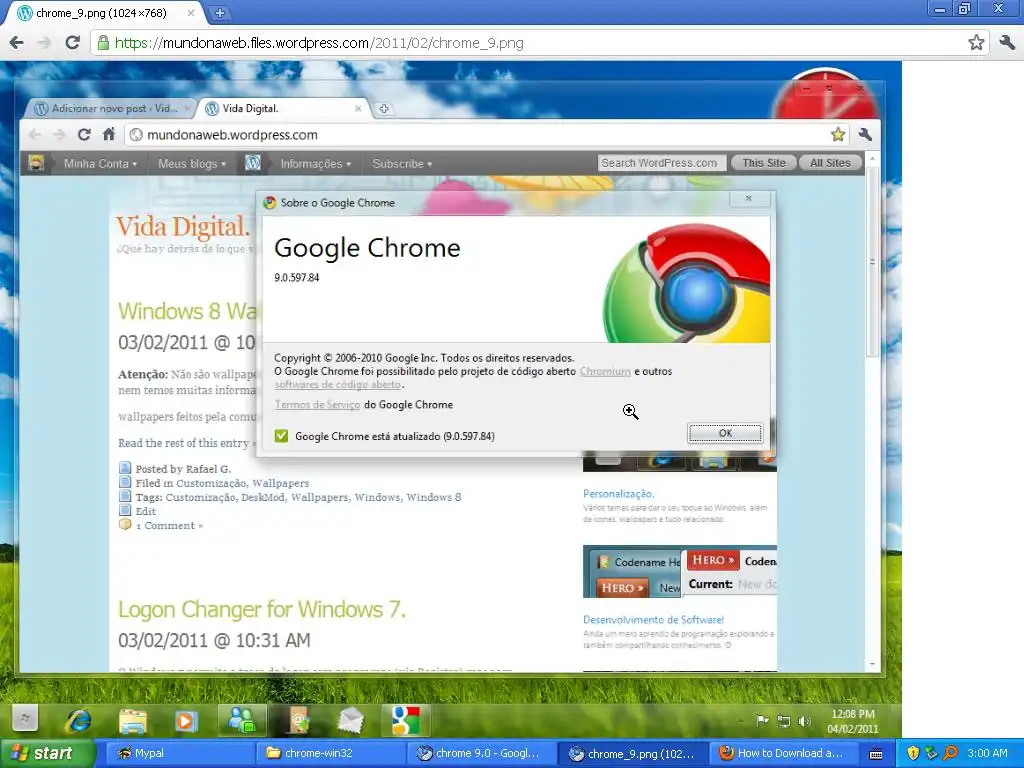Click the new tab button in pictured browser
The width and height of the screenshot is (1024, 768).
[x=384, y=108]
